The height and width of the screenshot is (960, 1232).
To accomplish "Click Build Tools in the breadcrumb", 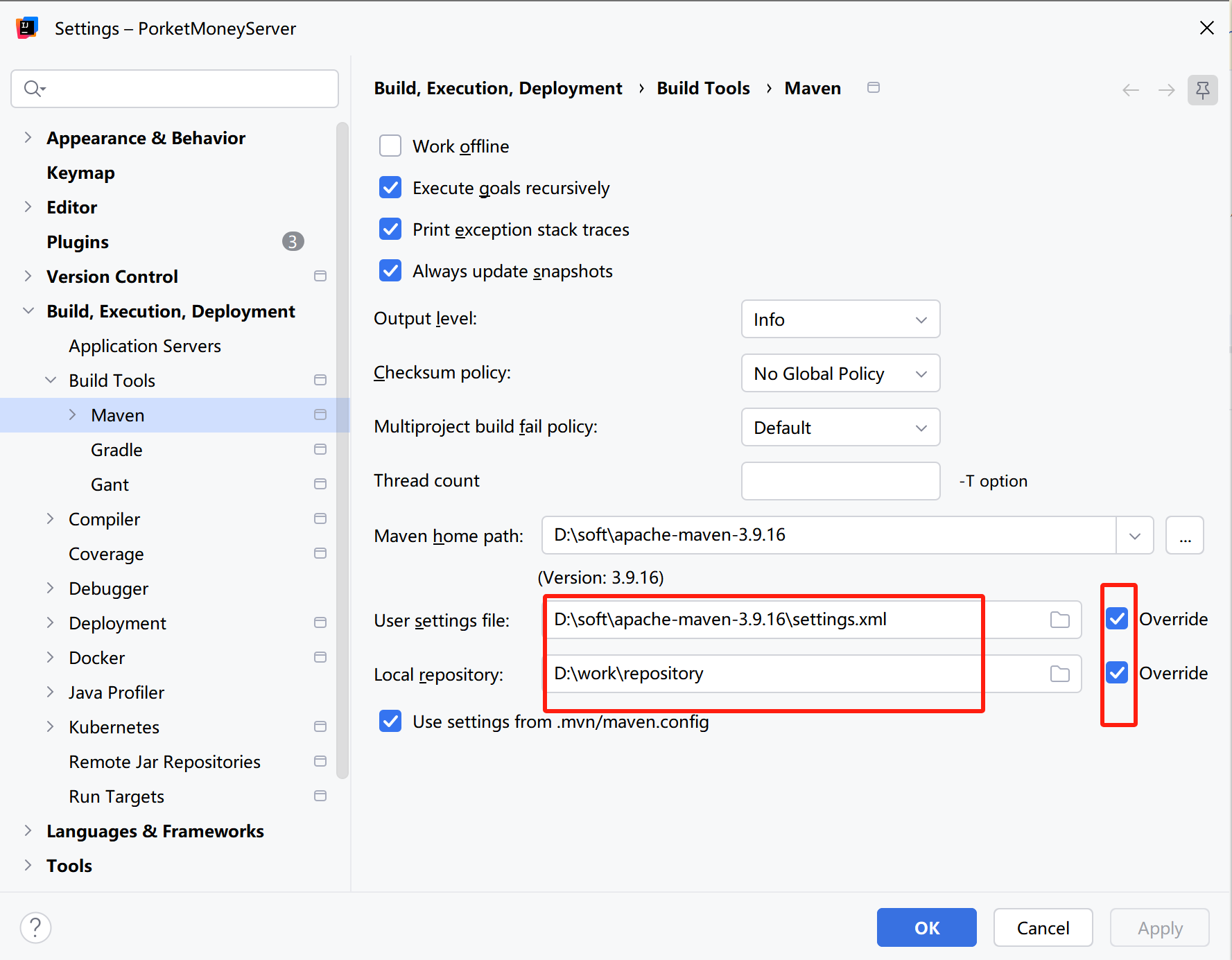I will point(703,88).
